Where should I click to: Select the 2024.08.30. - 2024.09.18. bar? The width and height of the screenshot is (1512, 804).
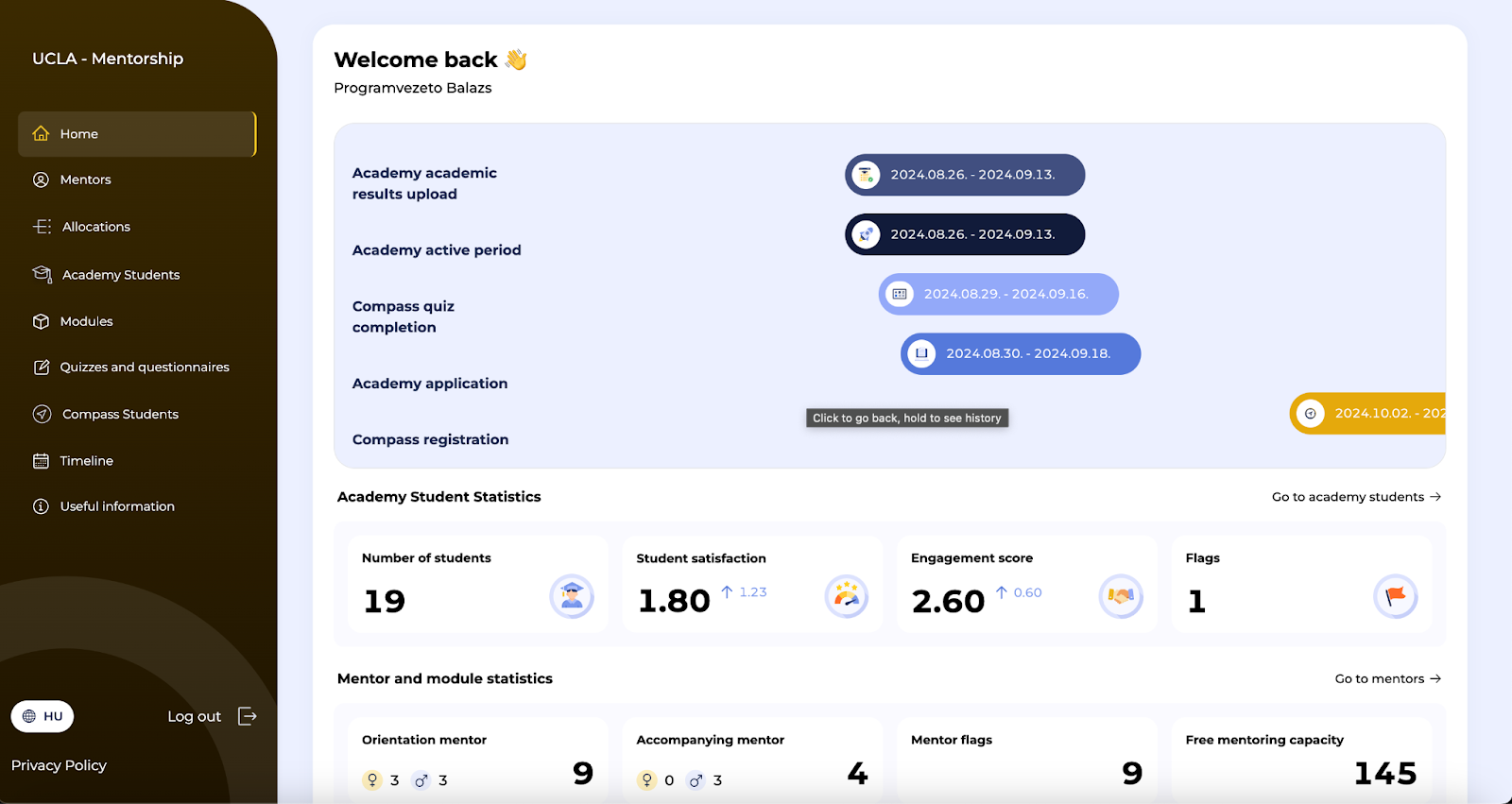pyautogui.click(x=1021, y=353)
